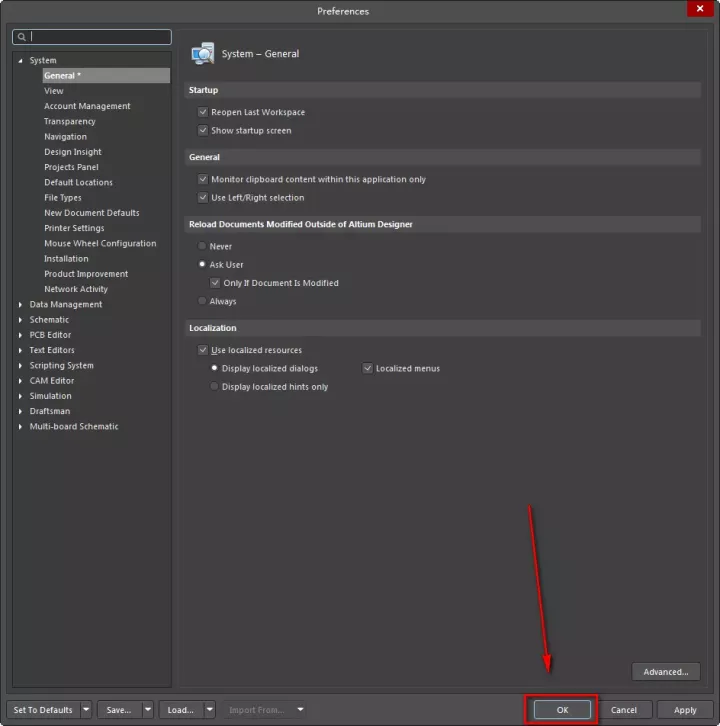Uncheck Use localized resources

[203, 351]
